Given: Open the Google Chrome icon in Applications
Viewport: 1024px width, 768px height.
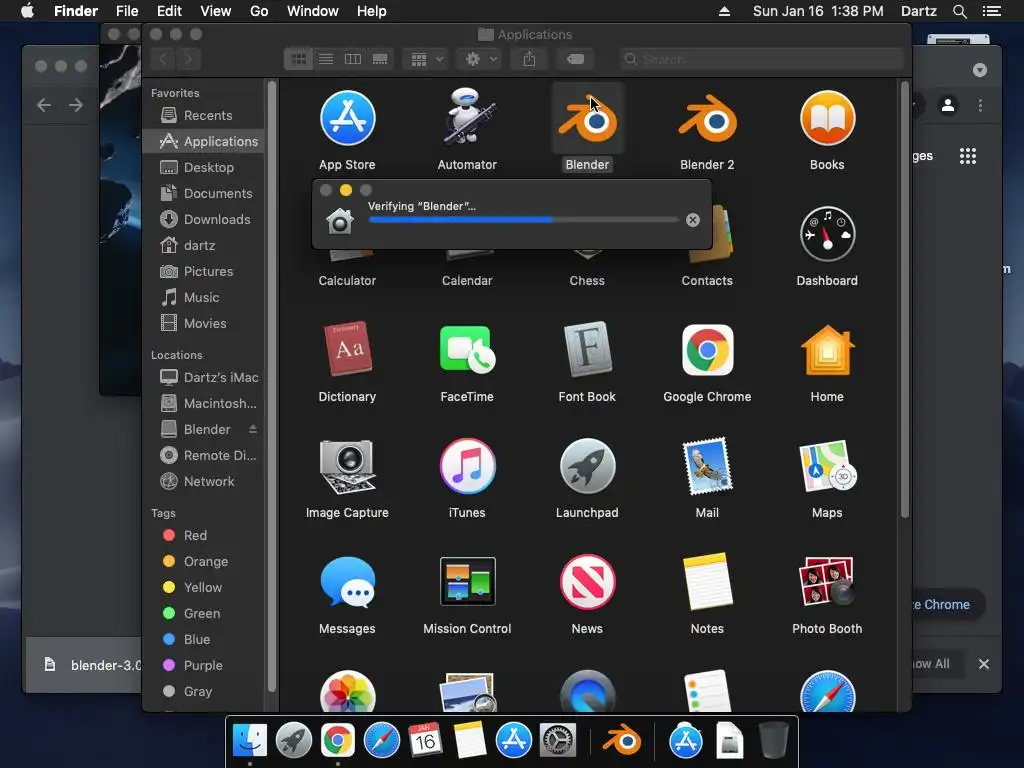Looking at the screenshot, I should [x=707, y=350].
